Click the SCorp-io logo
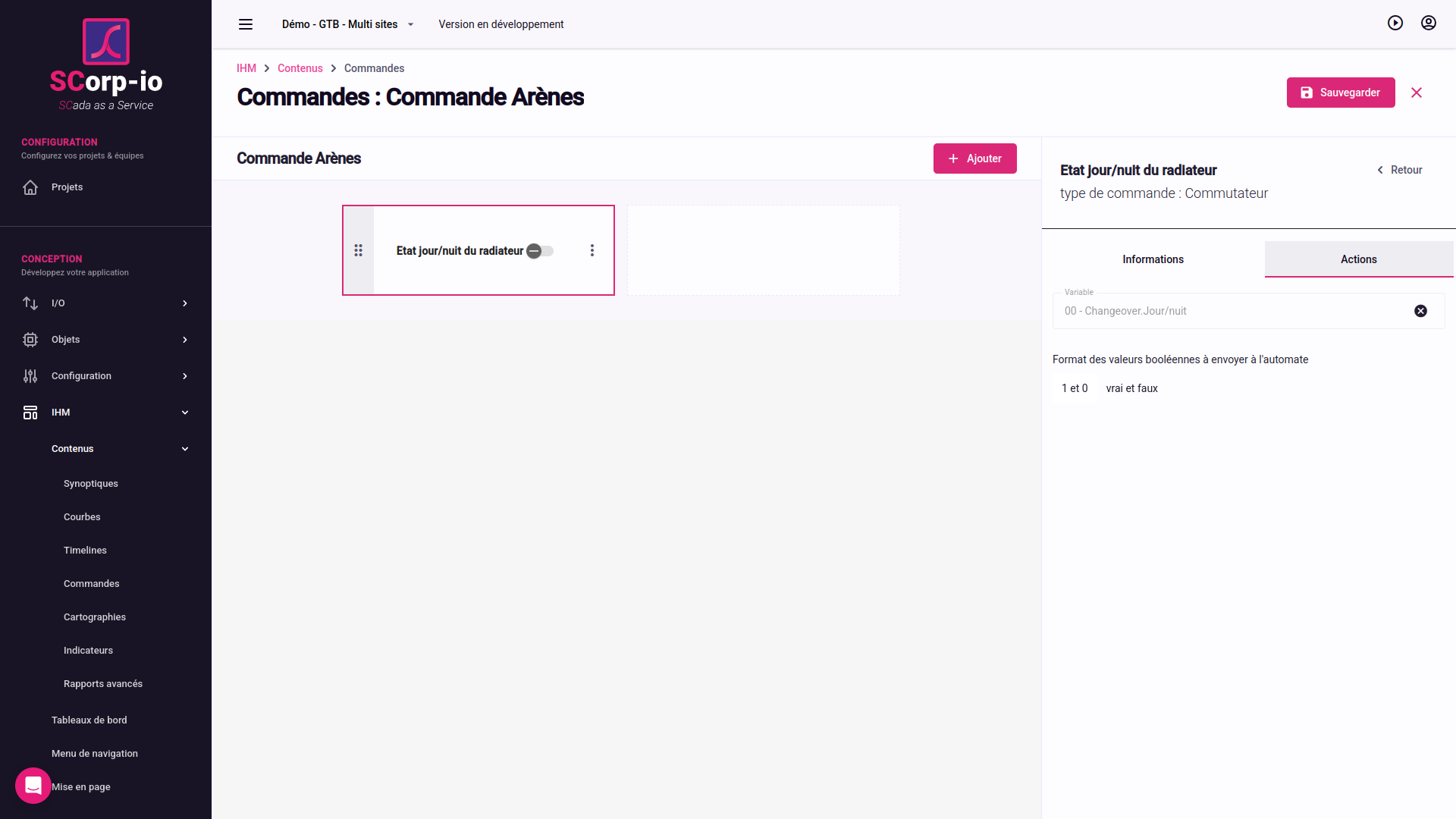The width and height of the screenshot is (1456, 819). coord(106,65)
